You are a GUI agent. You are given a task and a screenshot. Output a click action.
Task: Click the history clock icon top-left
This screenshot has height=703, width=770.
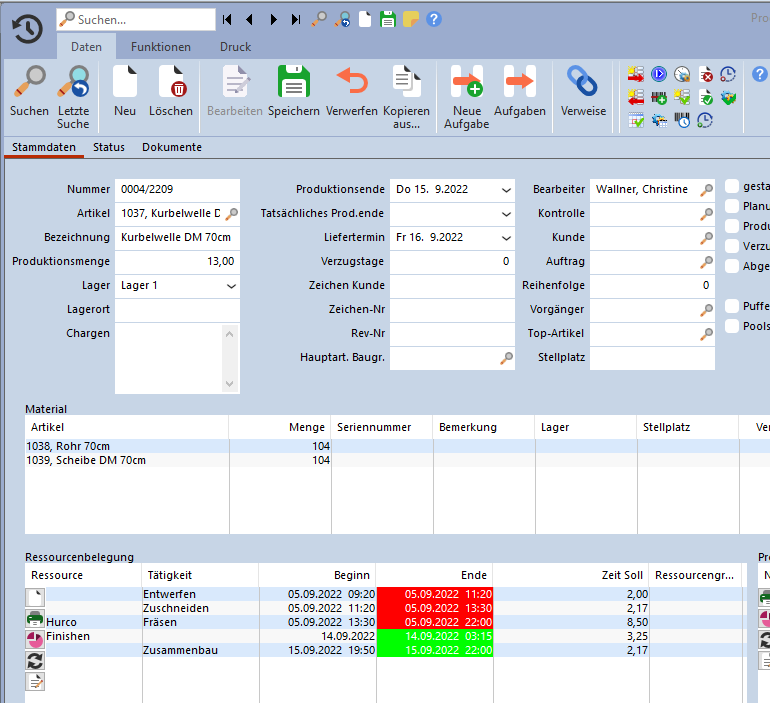click(x=27, y=29)
